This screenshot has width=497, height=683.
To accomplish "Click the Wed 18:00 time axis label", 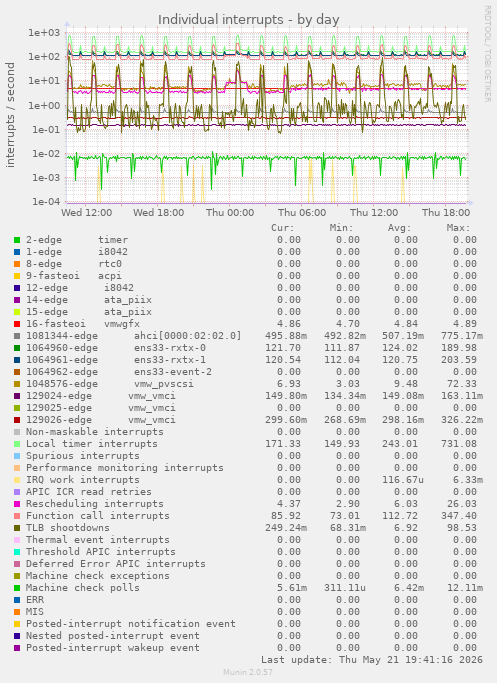I will coord(159,213).
